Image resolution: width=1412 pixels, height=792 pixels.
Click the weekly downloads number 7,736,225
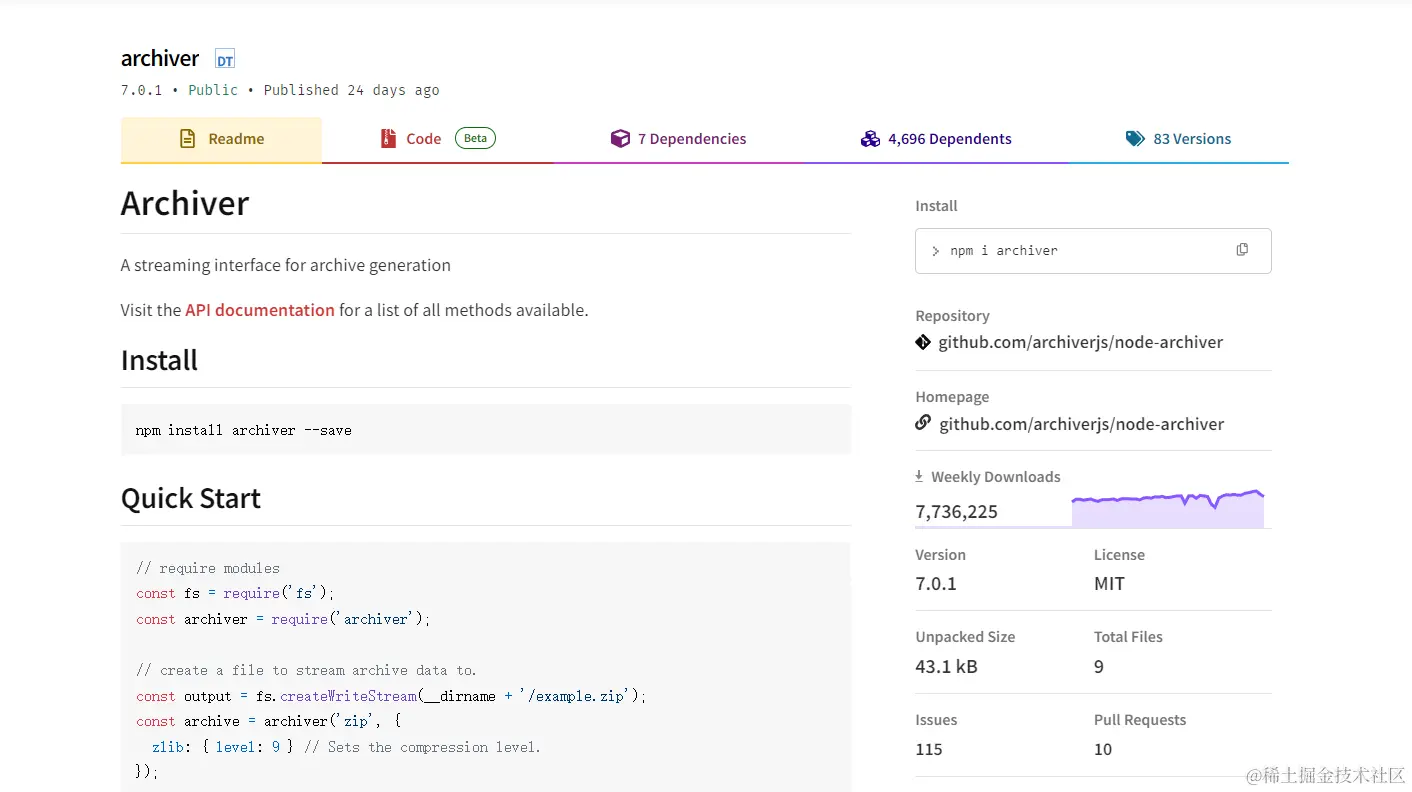pos(956,512)
